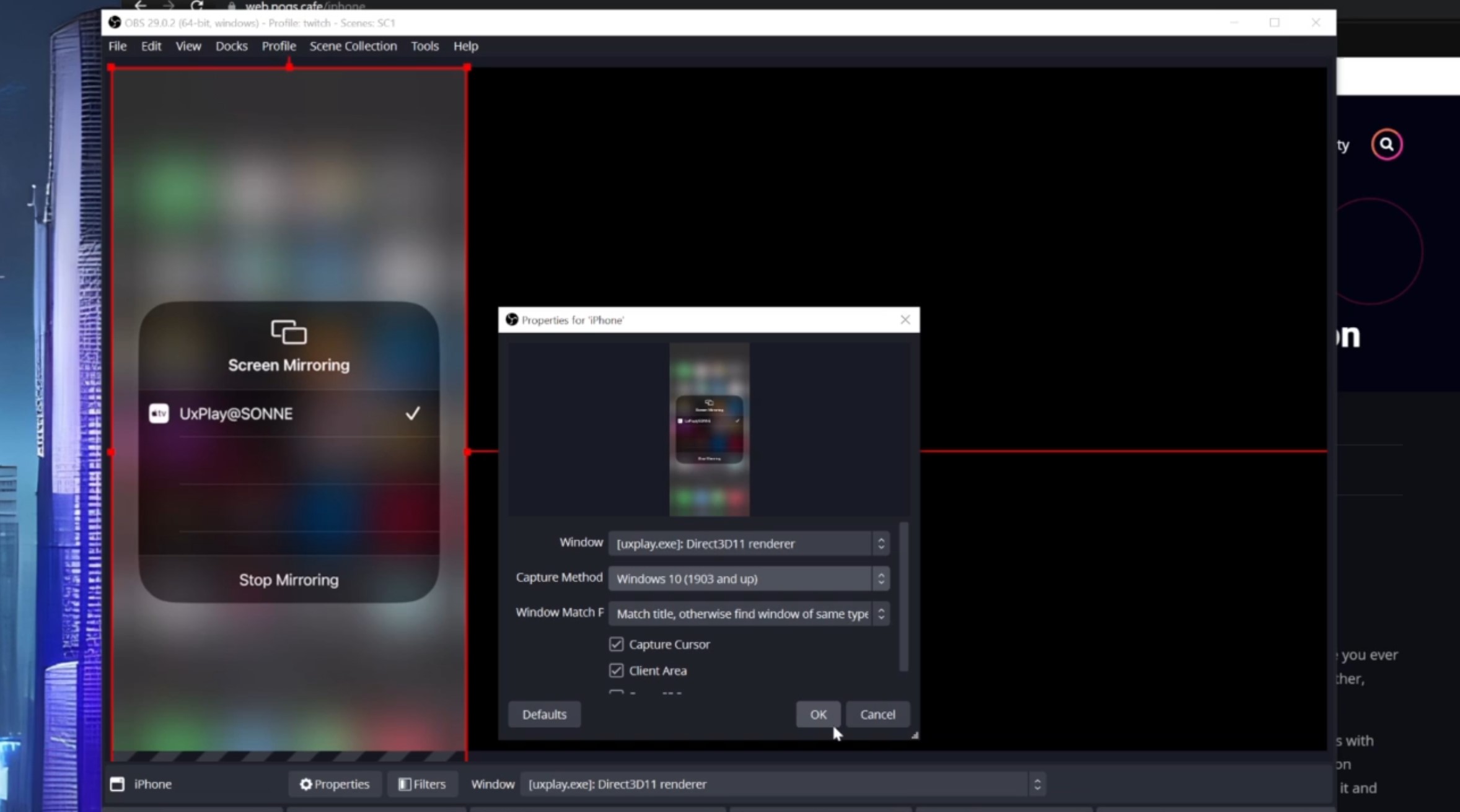Click the OBS icon in Properties dialog title
This screenshot has height=812, width=1460.
(x=512, y=320)
